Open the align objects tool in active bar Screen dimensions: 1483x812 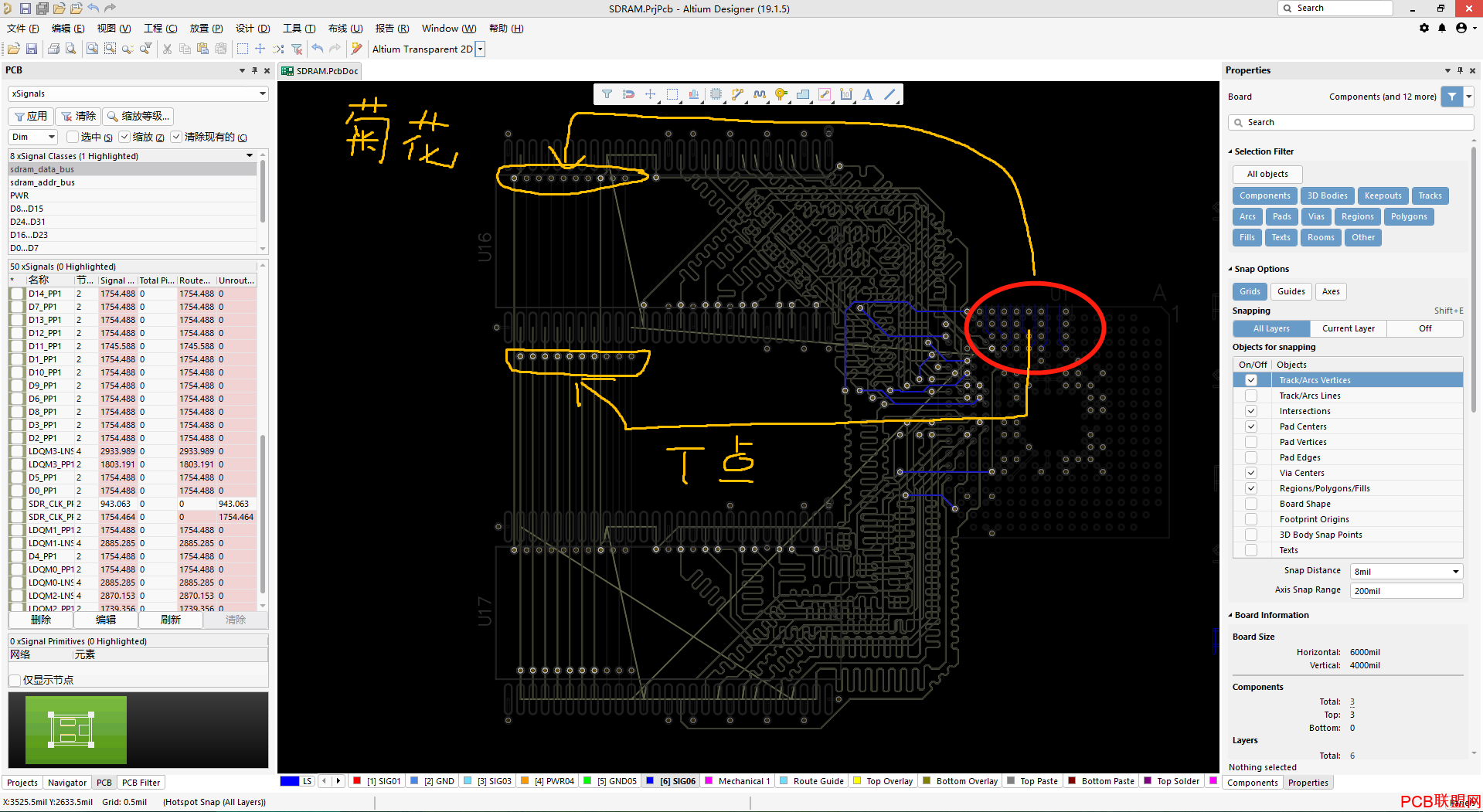[x=694, y=94]
